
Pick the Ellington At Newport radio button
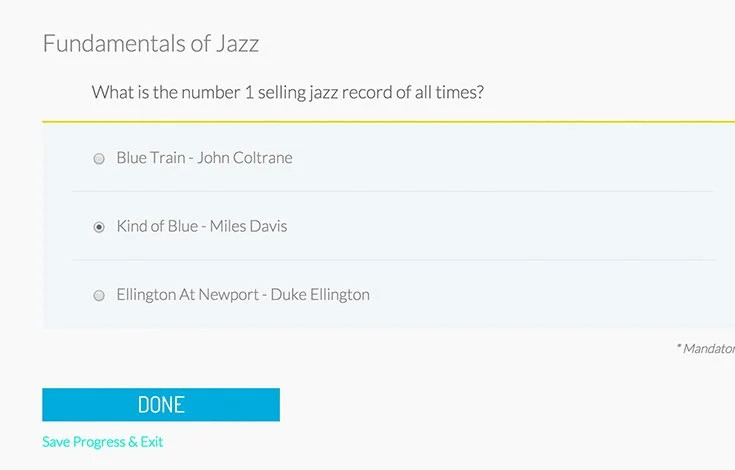coord(99,296)
